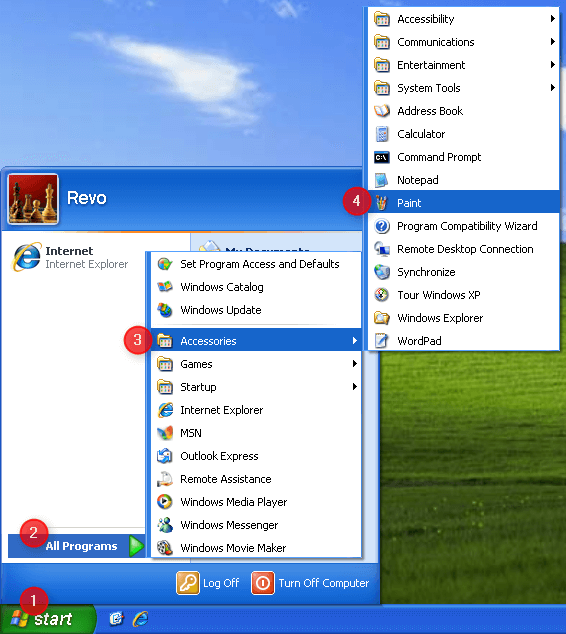Expand the Games submenu arrow

355,363
